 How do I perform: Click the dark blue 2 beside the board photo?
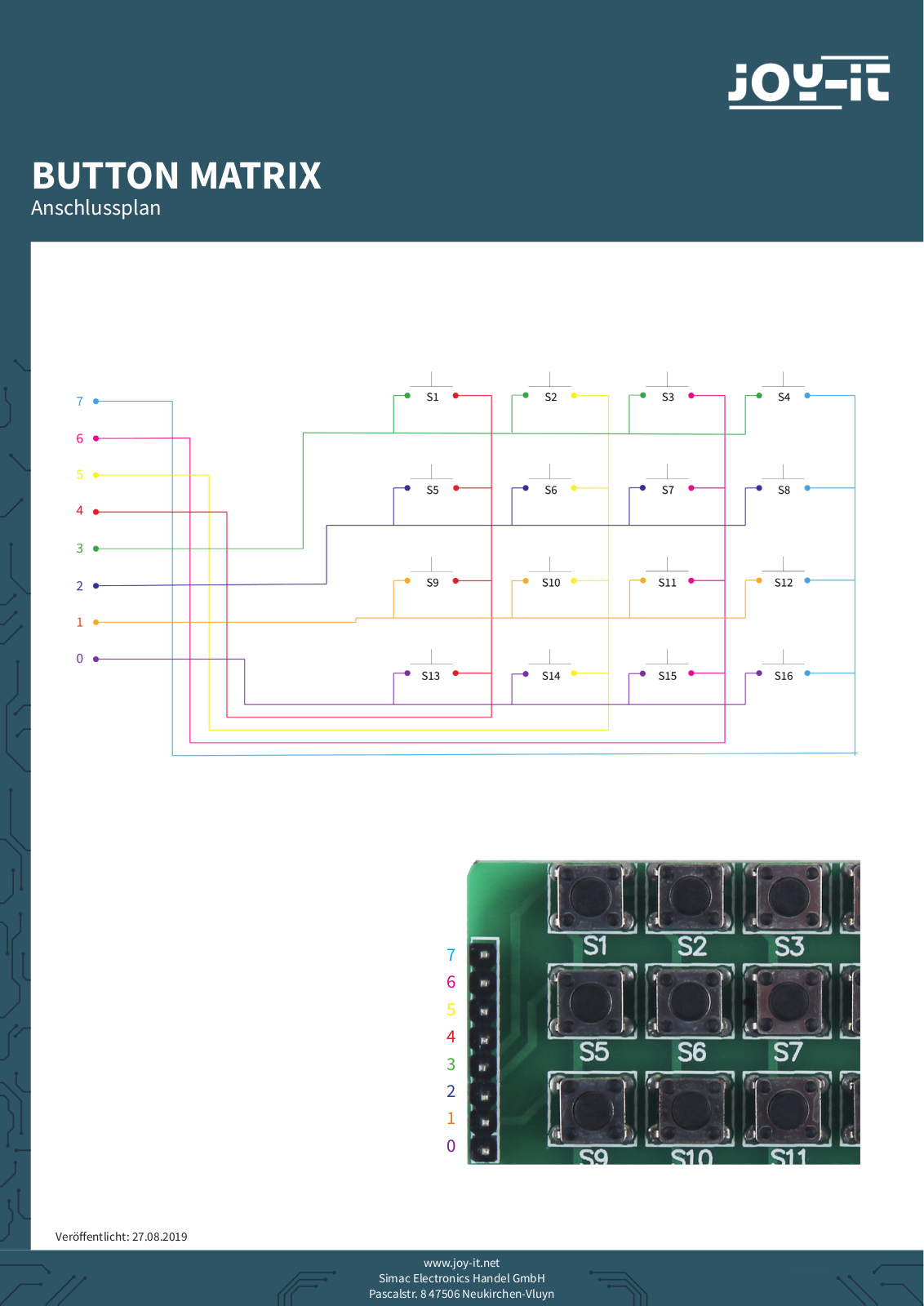[x=451, y=1091]
